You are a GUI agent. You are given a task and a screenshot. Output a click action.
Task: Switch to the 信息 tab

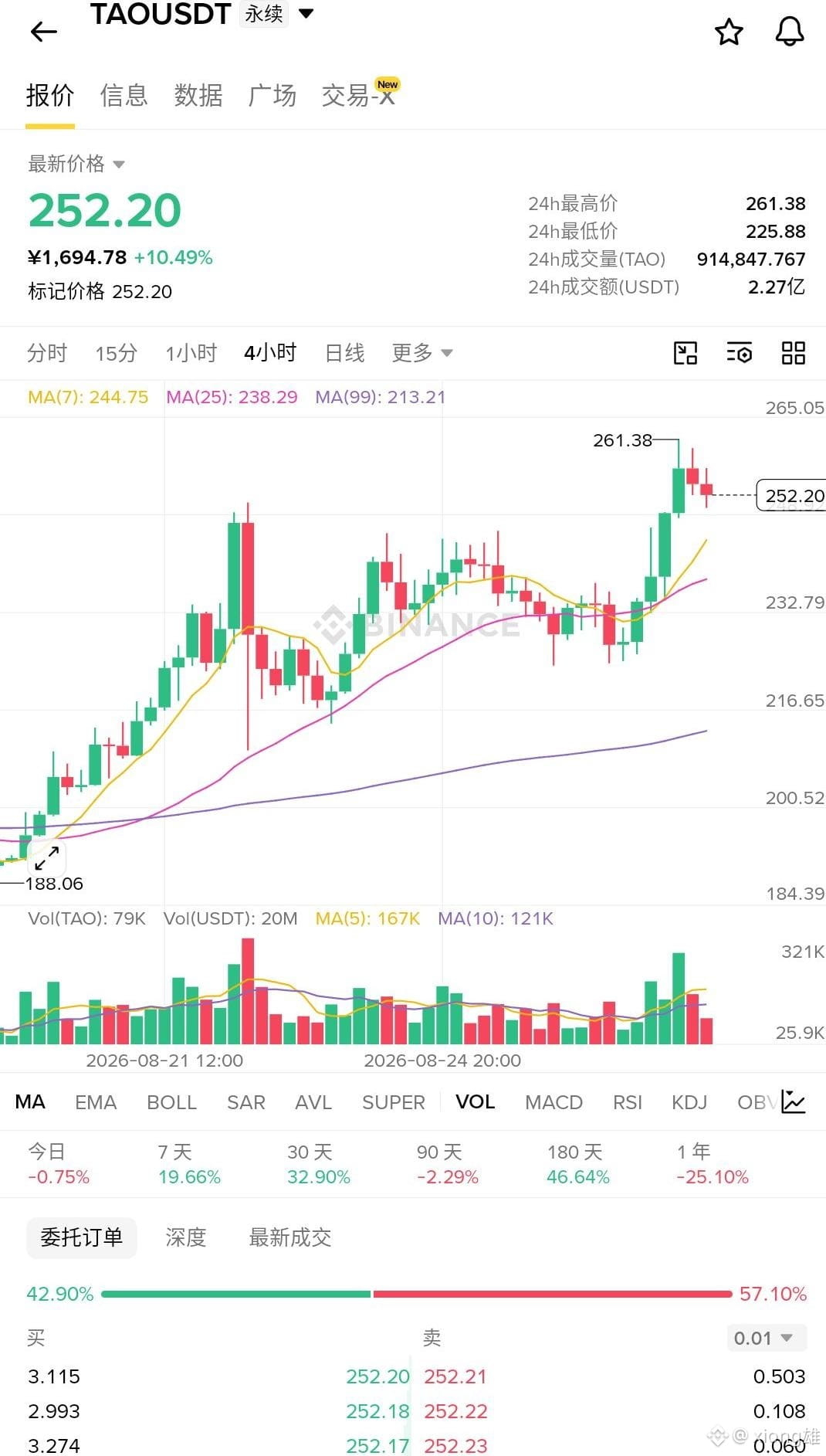(124, 96)
